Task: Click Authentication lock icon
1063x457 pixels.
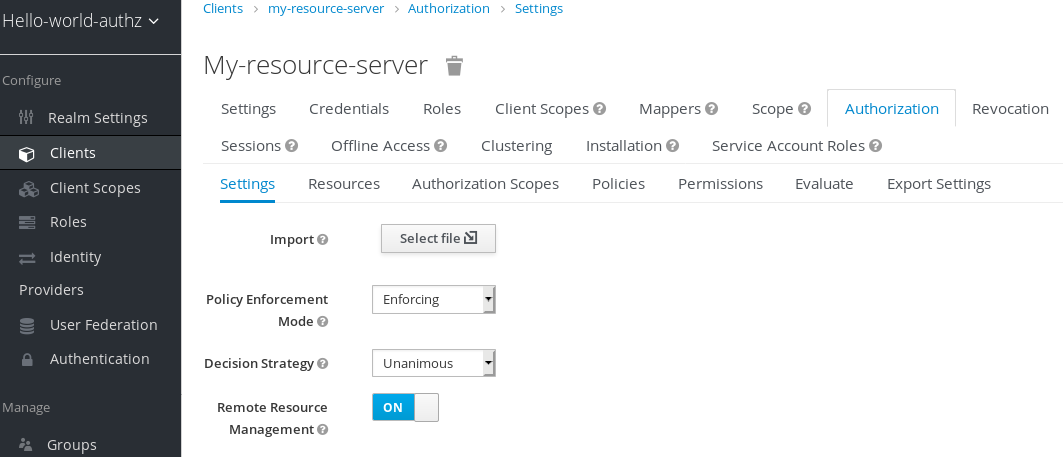Action: point(27,359)
